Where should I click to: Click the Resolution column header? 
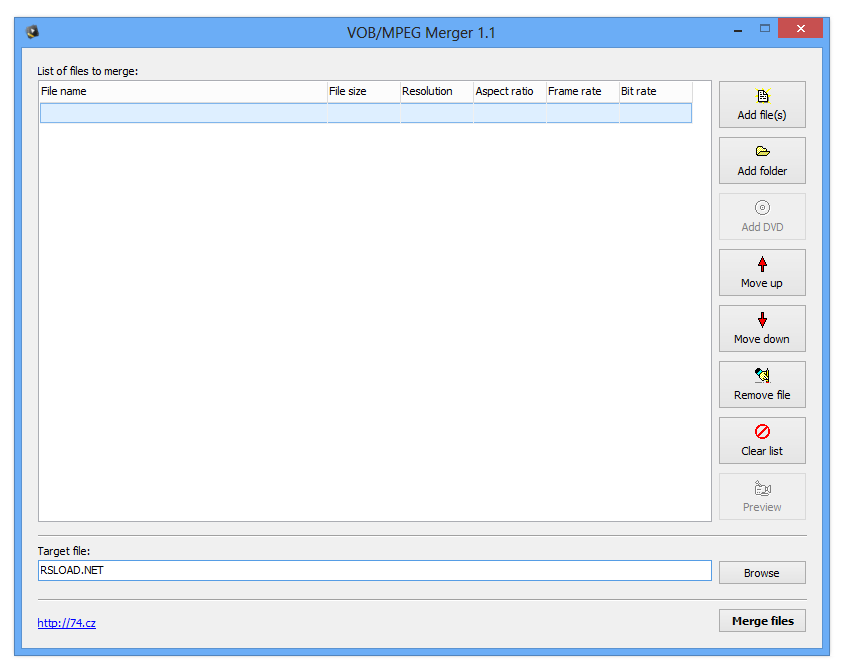[x=435, y=91]
